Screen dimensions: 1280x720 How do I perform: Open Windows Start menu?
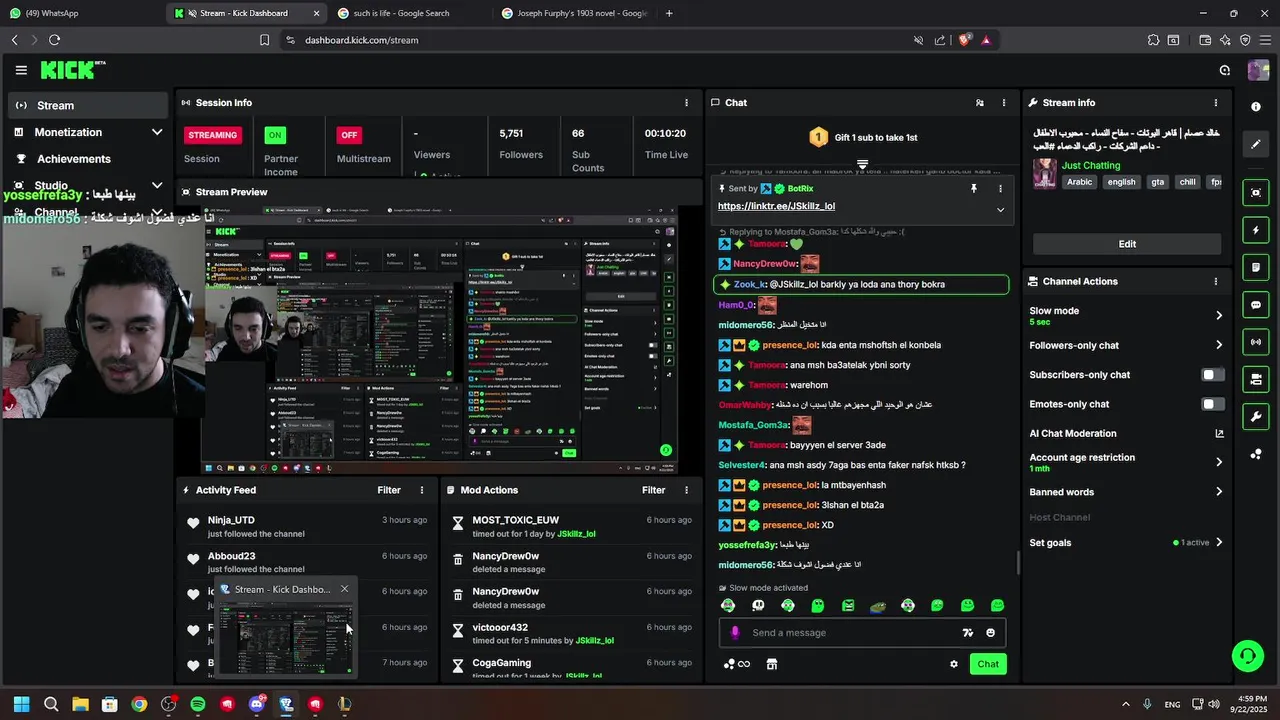pyautogui.click(x=21, y=704)
